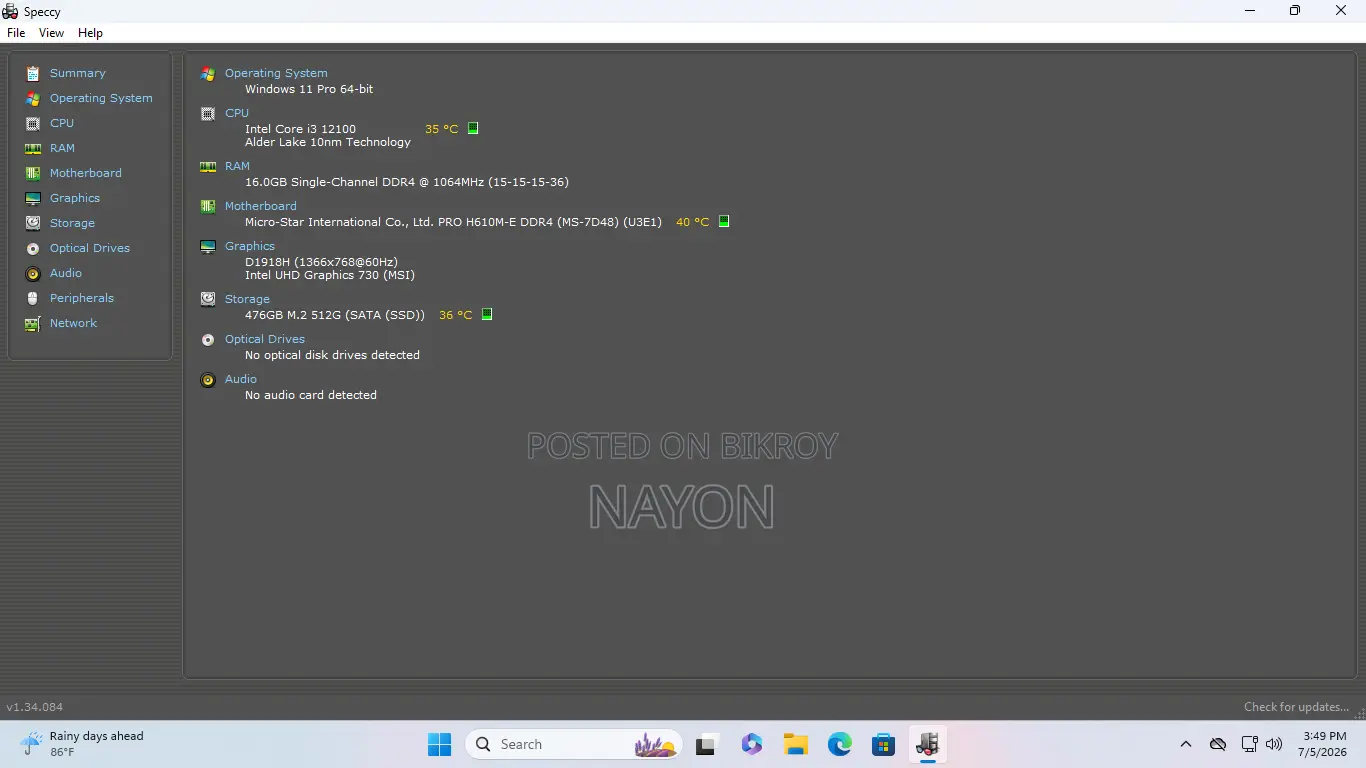The width and height of the screenshot is (1366, 768).
Task: Show hidden system tray icons
Action: click(x=1186, y=744)
